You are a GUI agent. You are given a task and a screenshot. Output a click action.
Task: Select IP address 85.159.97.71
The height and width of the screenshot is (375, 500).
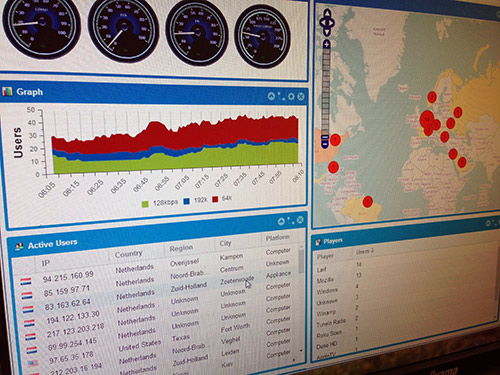(x=67, y=291)
